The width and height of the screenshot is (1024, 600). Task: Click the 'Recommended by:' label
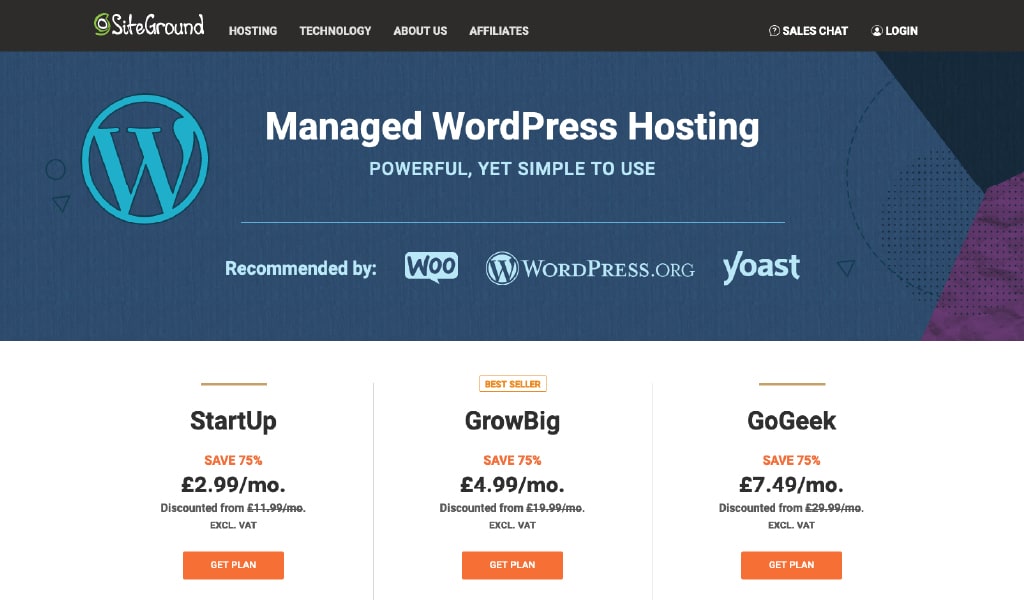point(300,268)
